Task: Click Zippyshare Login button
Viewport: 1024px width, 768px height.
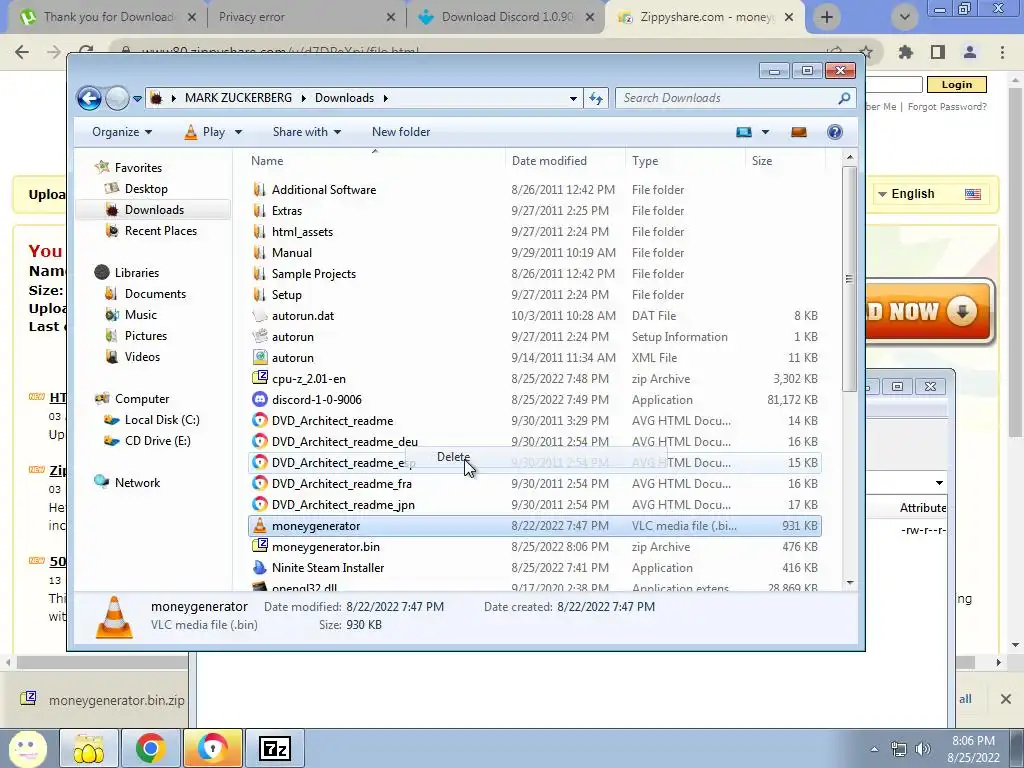Action: click(957, 84)
